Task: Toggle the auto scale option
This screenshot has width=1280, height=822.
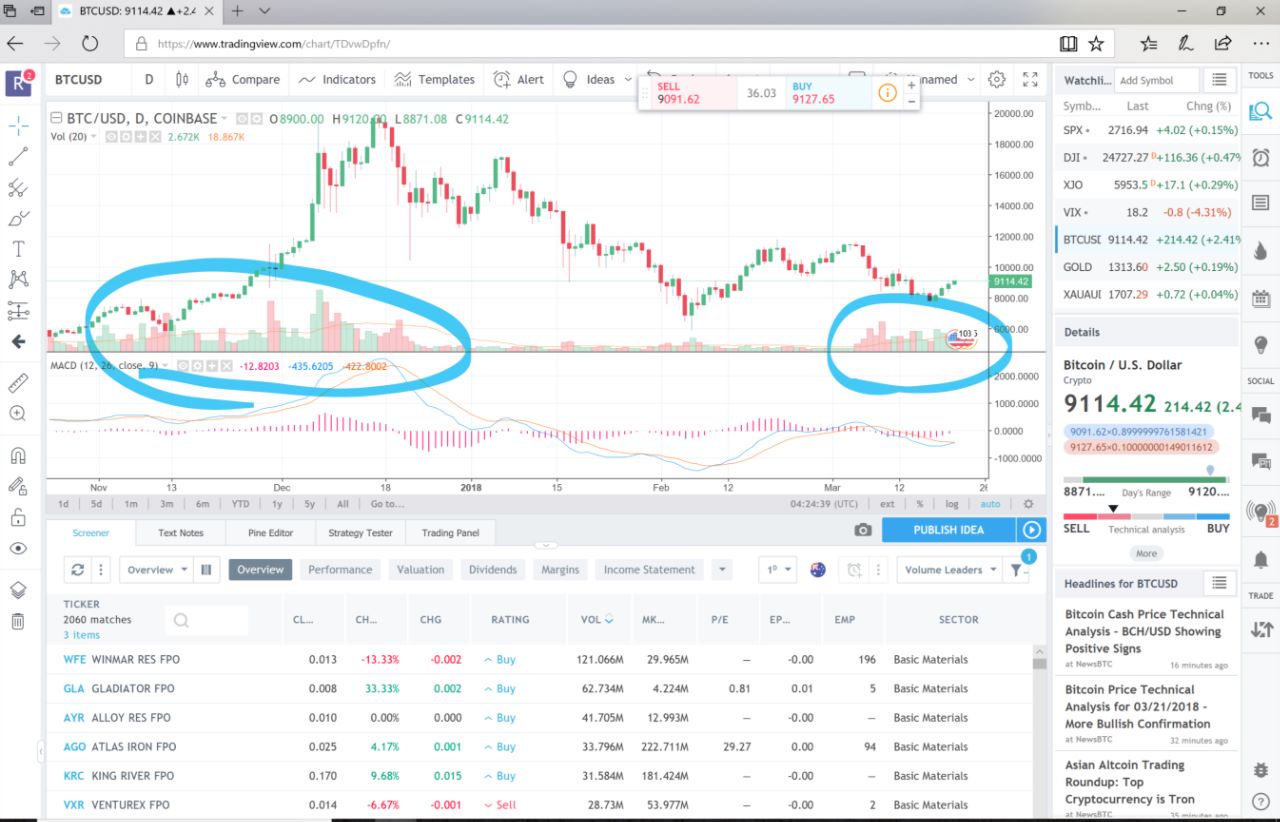Action: [x=989, y=504]
